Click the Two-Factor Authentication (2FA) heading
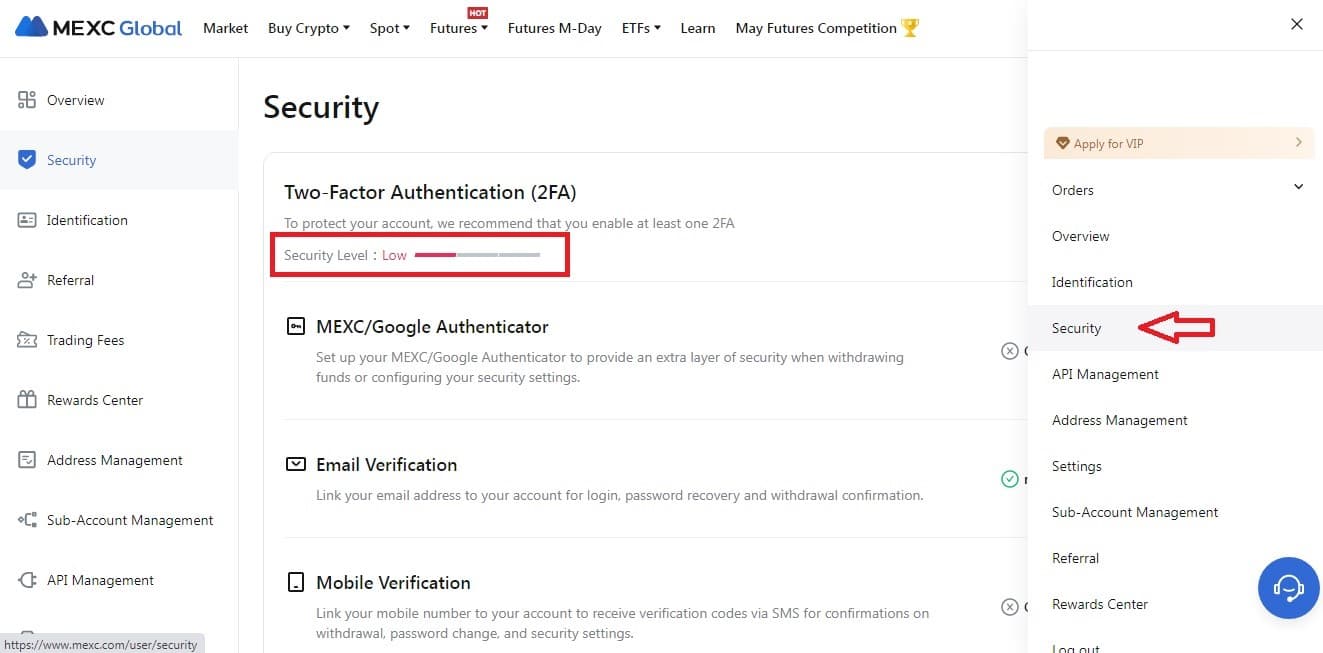 coord(430,192)
